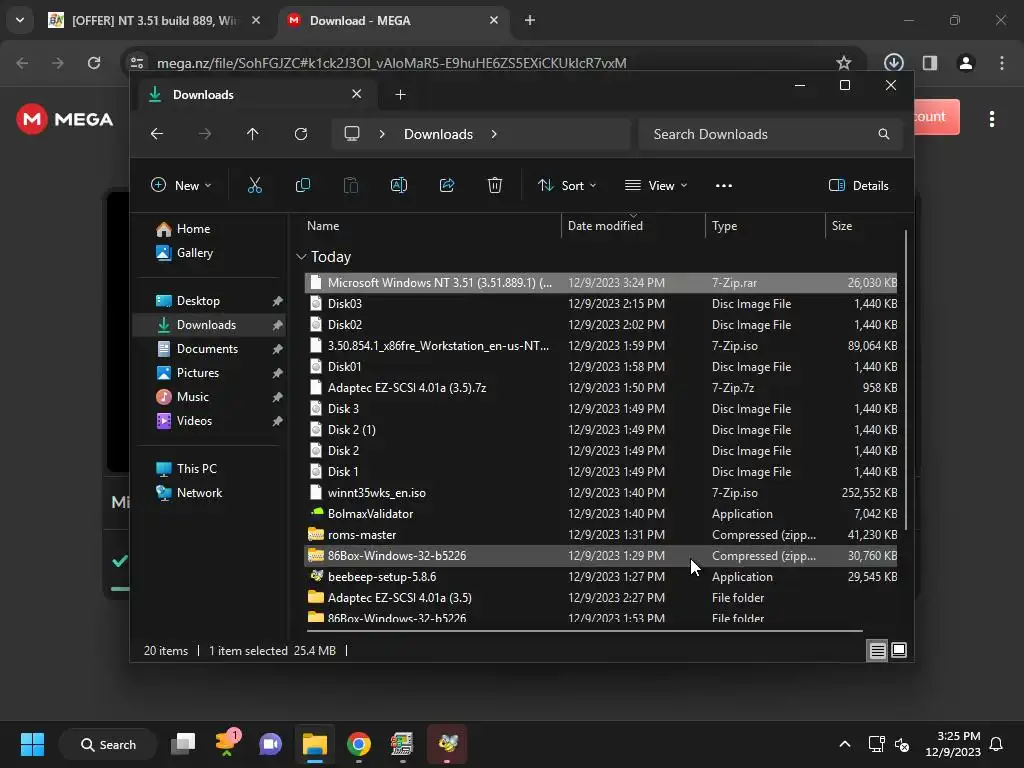
Task: Refresh the Downloads folder view
Action: (301, 134)
